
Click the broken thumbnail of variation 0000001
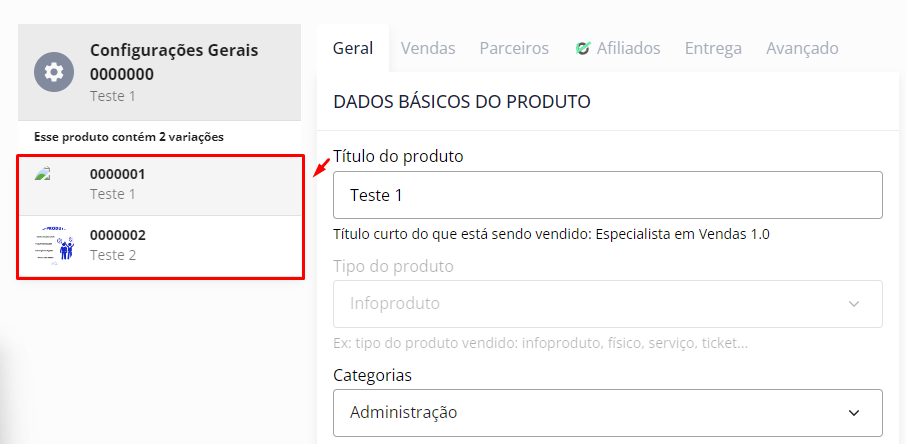point(42,175)
